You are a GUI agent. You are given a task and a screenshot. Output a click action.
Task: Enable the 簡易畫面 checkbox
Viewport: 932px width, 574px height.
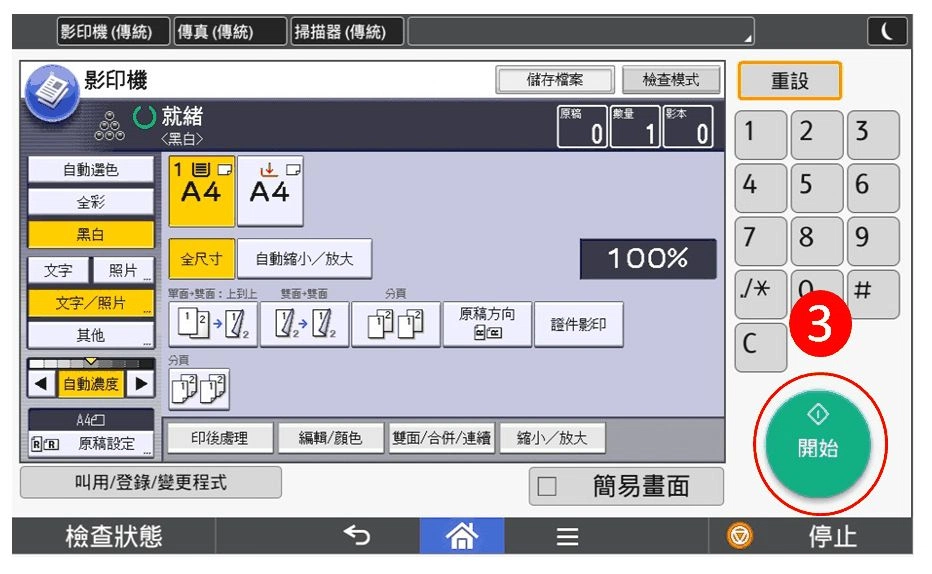coord(547,487)
